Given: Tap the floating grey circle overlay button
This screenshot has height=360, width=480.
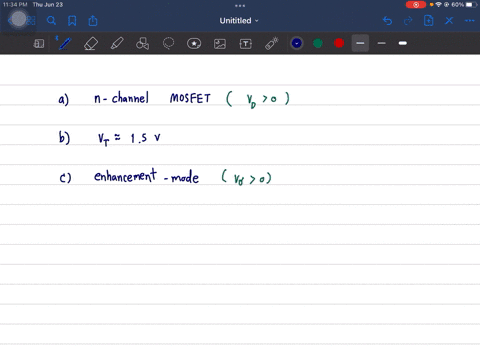Looking at the screenshot, I should point(19,19).
